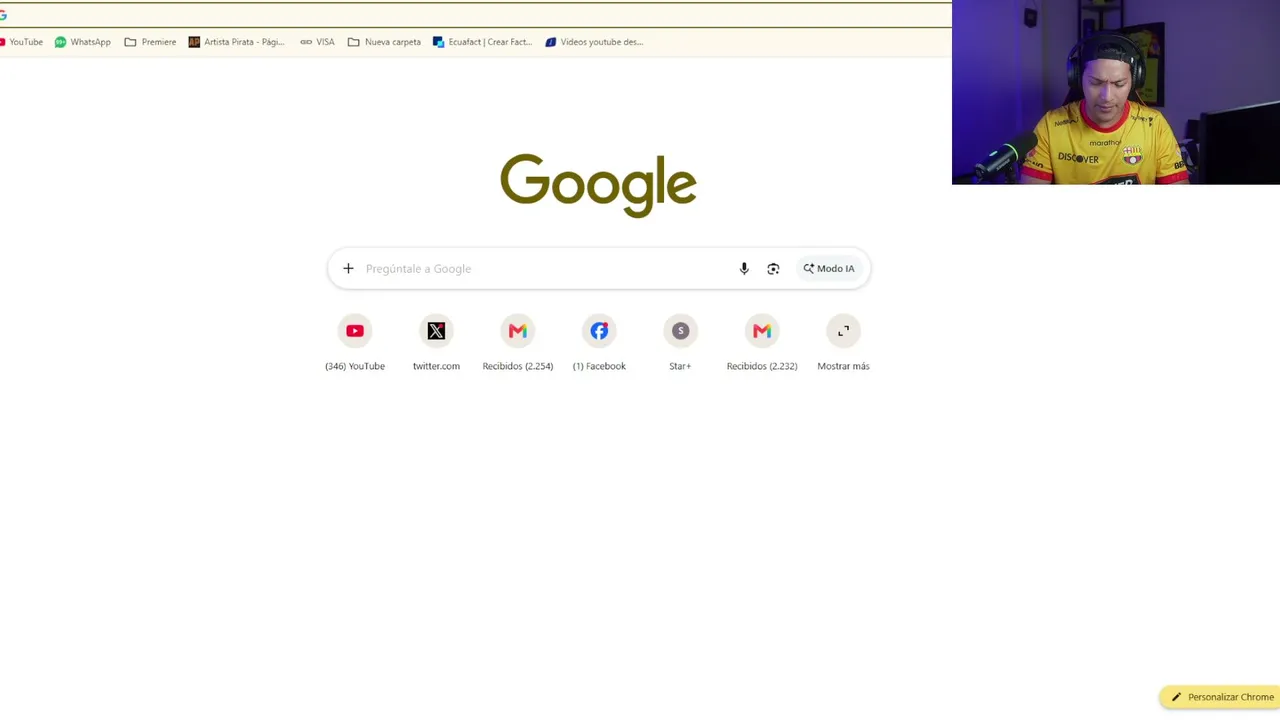
Task: Expand shortcuts with Mostrar más
Action: point(843,343)
